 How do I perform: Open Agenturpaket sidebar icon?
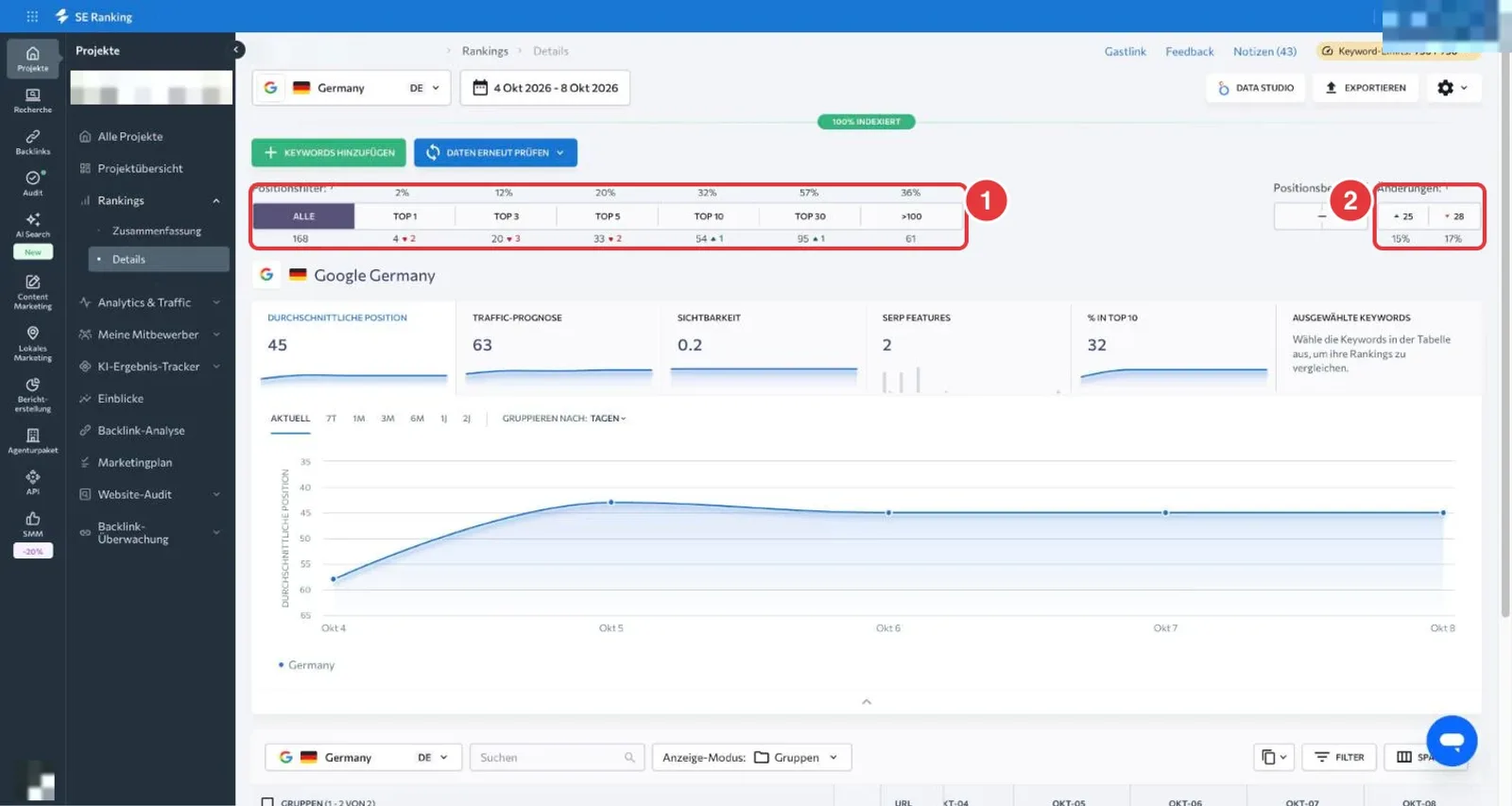(32, 440)
